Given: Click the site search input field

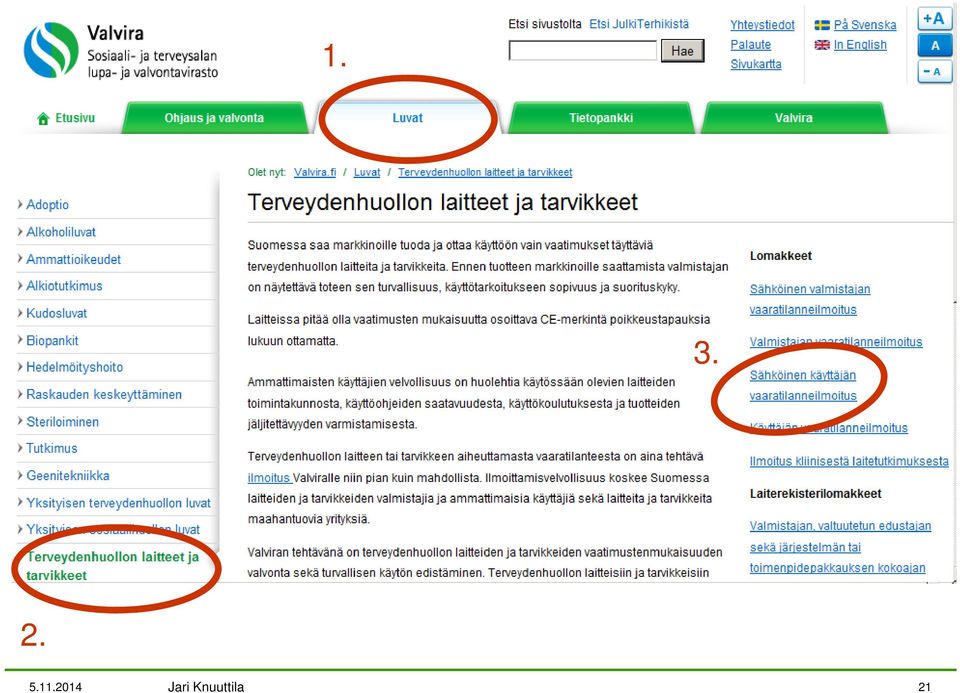Looking at the screenshot, I should pos(583,51).
